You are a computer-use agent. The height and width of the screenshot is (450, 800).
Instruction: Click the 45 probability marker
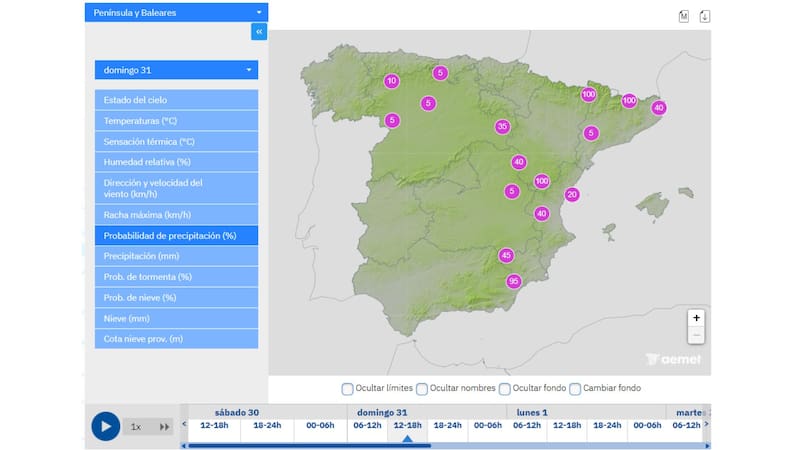(x=506, y=255)
